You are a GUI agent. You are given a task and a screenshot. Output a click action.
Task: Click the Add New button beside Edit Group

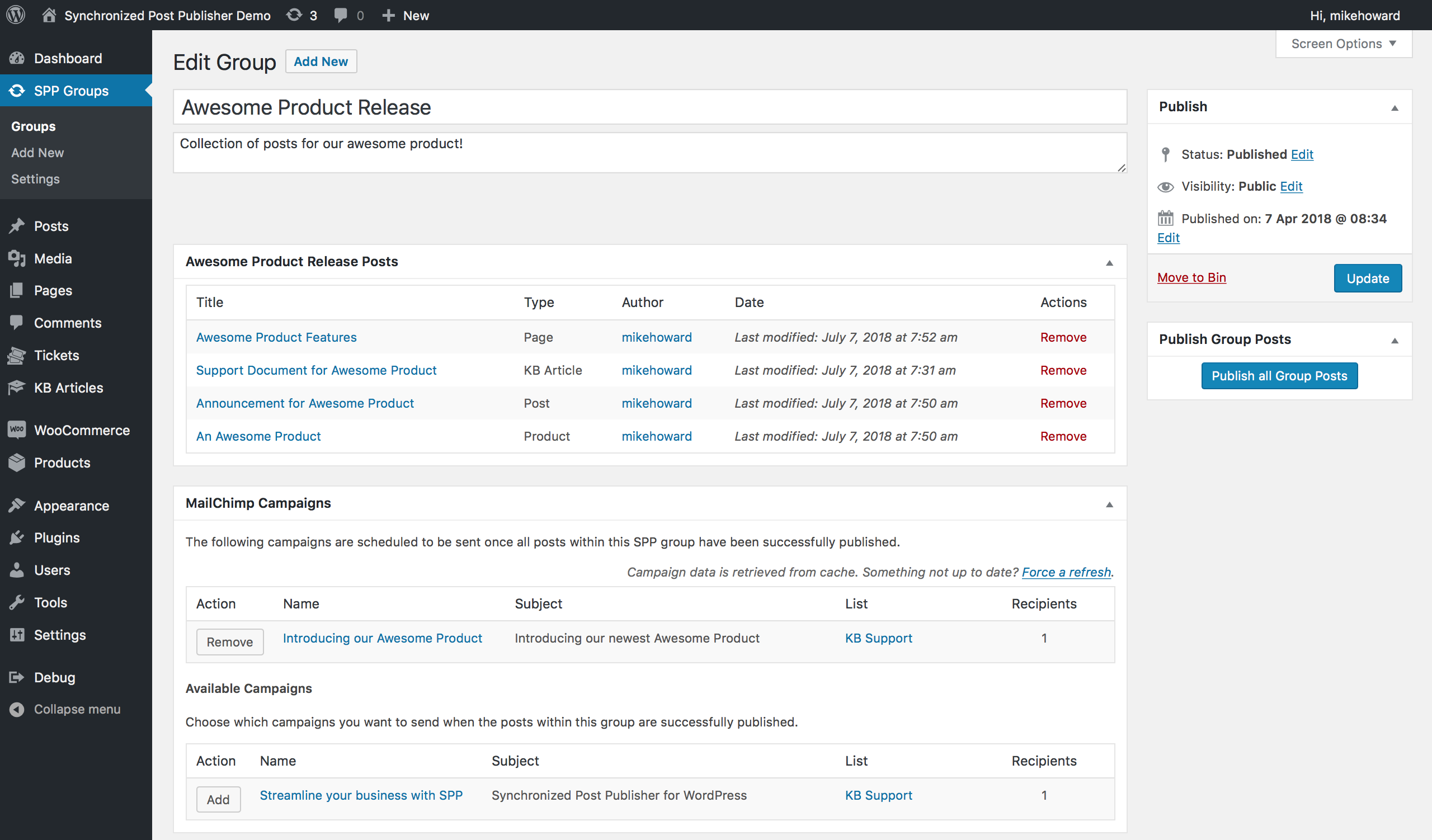coord(321,62)
